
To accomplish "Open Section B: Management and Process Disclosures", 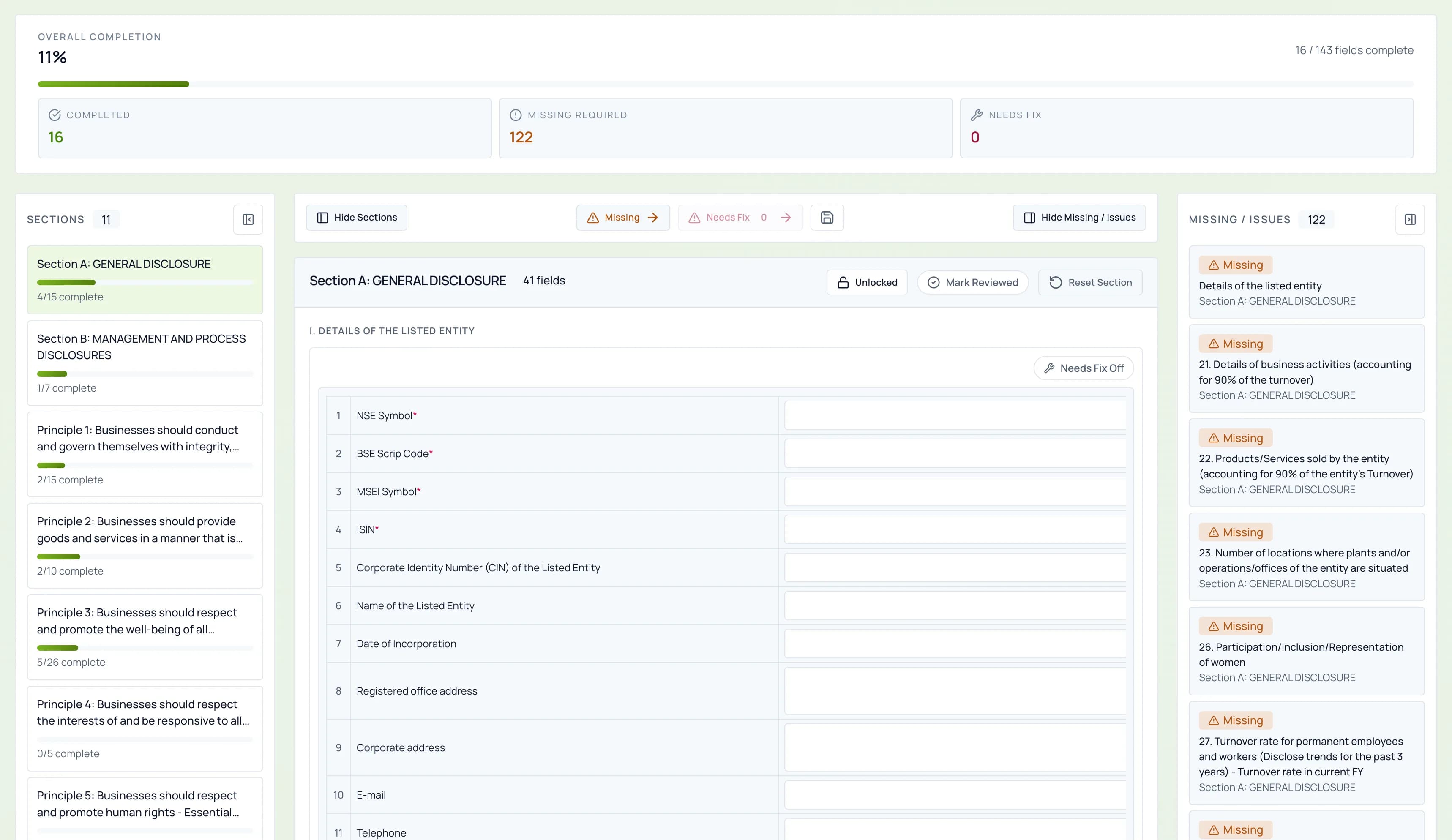I will coord(145,363).
